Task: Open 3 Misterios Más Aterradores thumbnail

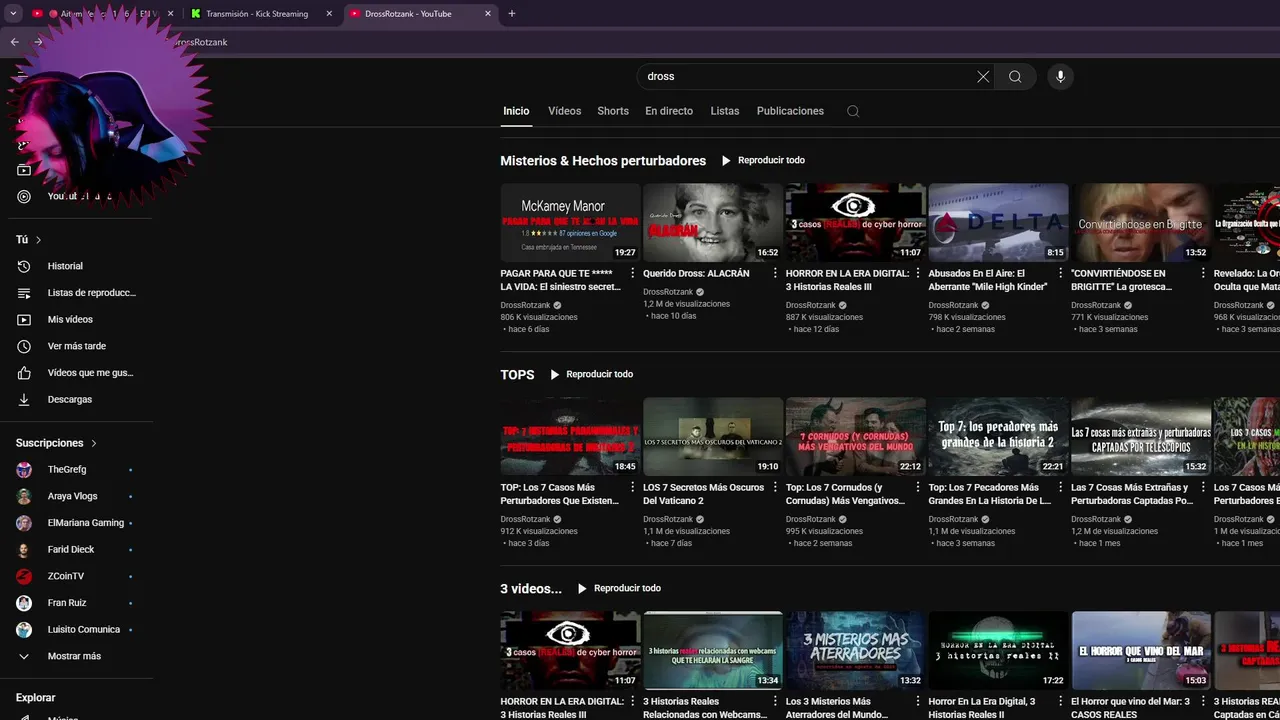Action: 855,650
